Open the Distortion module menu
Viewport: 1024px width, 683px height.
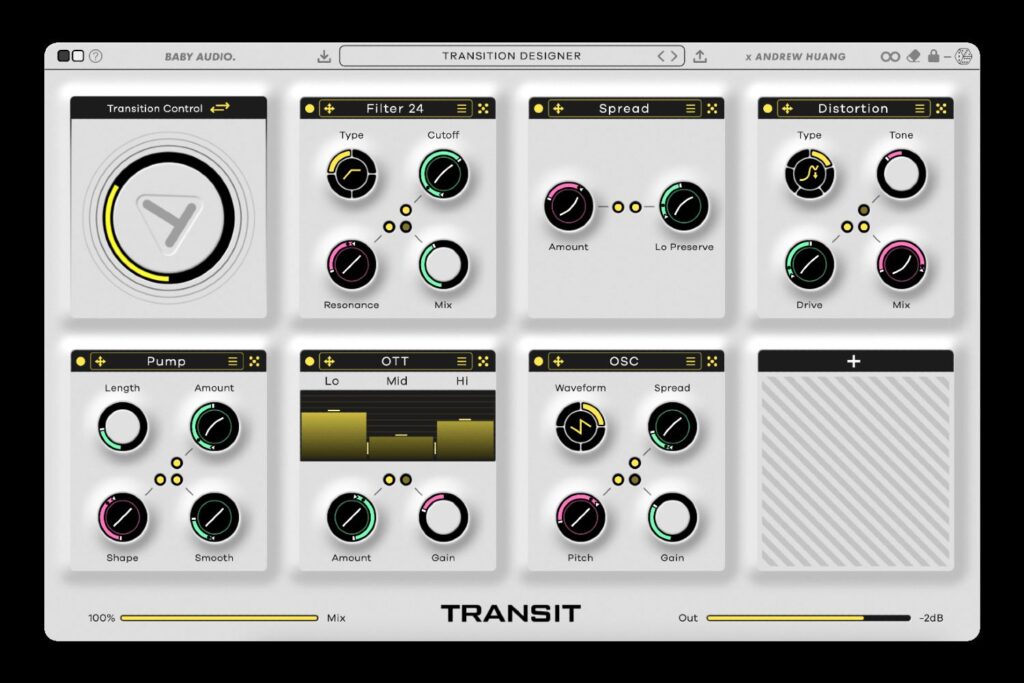coord(920,108)
